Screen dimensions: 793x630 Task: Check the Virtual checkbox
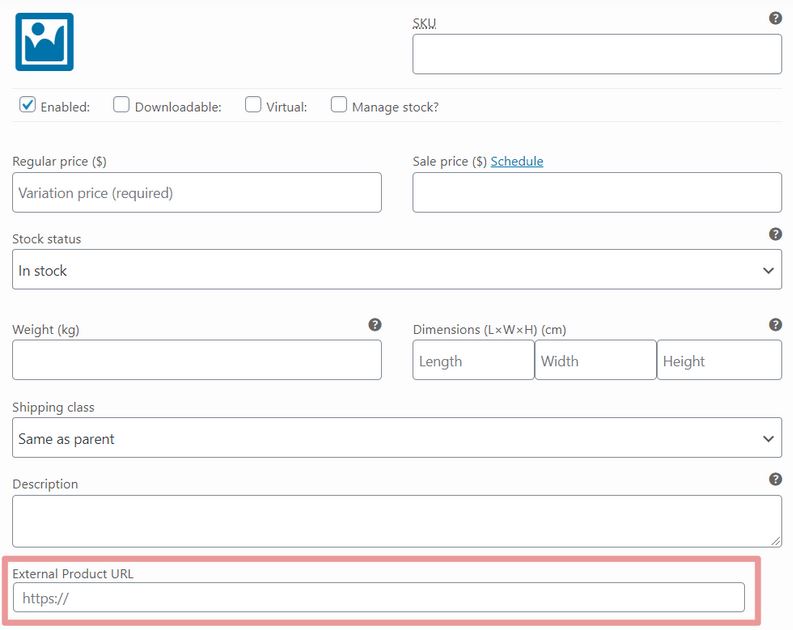[x=253, y=105]
